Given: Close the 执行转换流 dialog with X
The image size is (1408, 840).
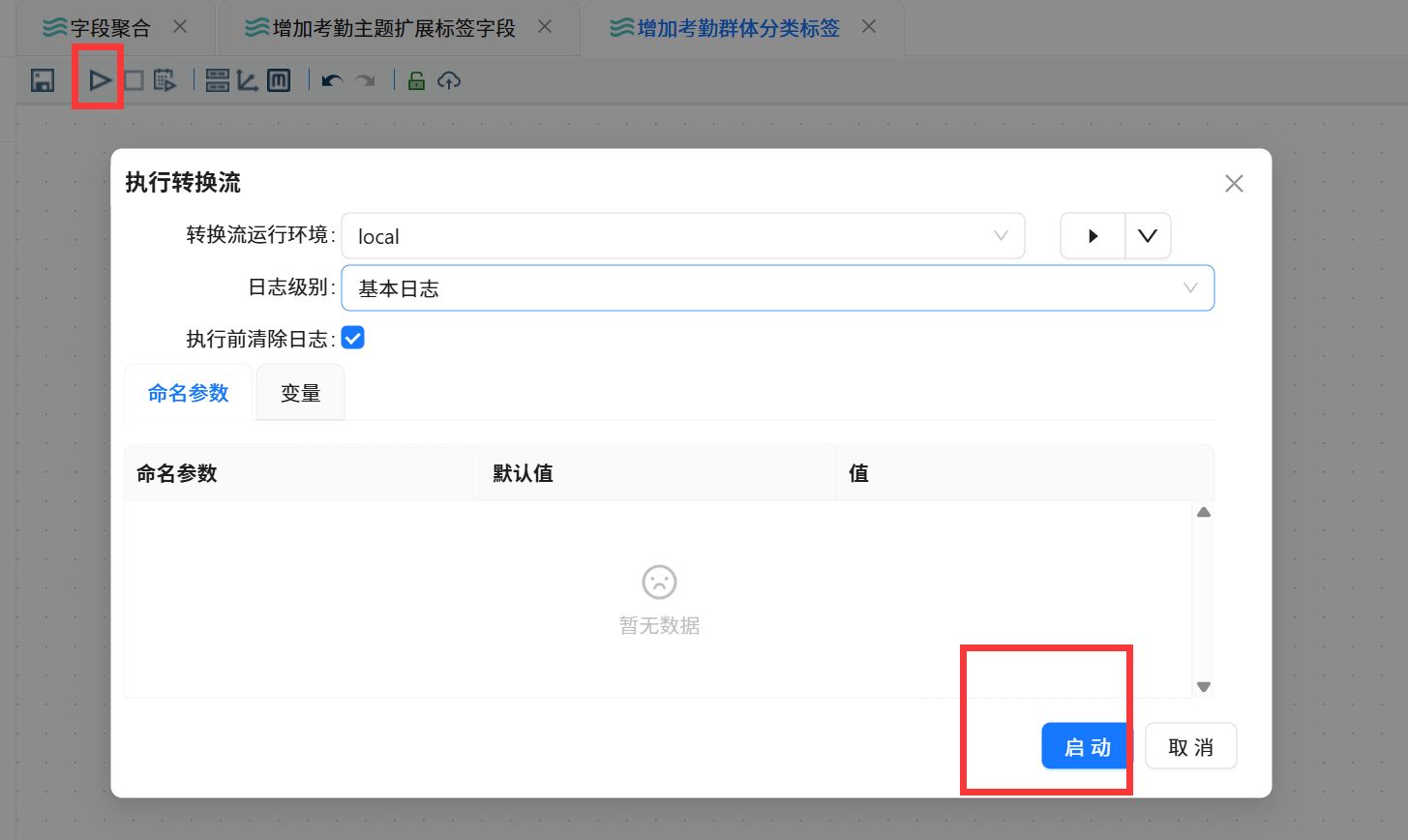Looking at the screenshot, I should [1234, 184].
